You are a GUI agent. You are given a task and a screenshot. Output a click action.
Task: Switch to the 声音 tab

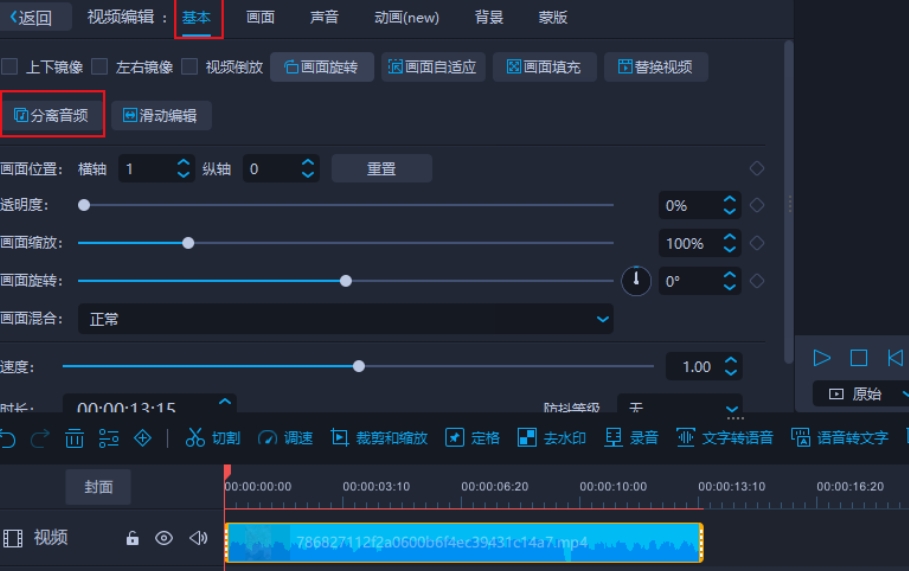coord(324,17)
